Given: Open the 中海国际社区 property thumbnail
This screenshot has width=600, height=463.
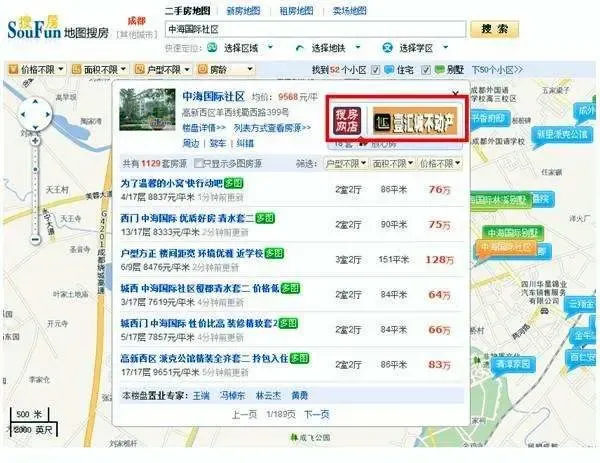Looking at the screenshot, I should pyautogui.click(x=147, y=109).
